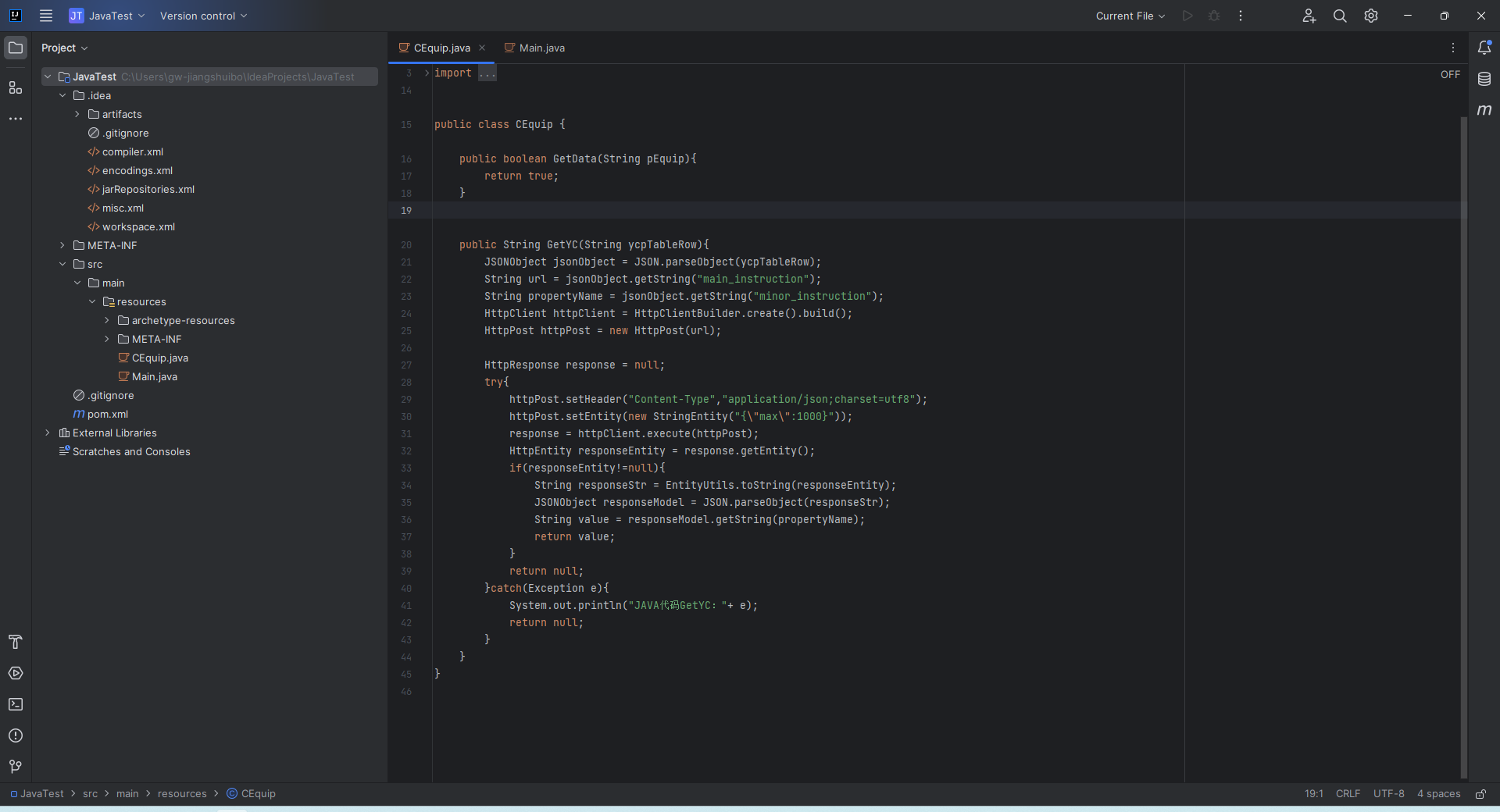Open the Problems tool window icon
This screenshot has height=812, width=1500.
(x=16, y=735)
